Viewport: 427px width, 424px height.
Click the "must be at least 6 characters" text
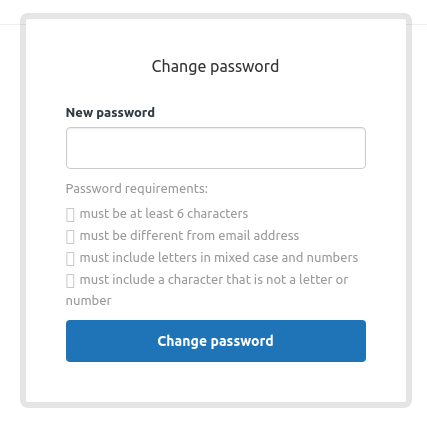coord(164,214)
